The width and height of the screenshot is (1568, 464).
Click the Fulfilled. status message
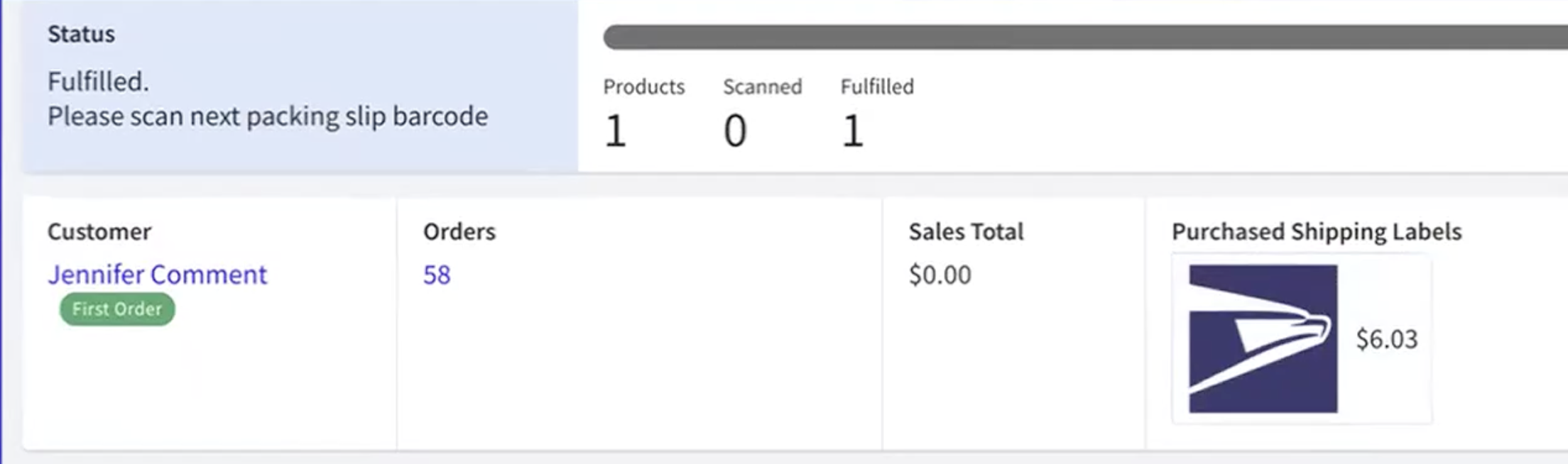pos(98,82)
